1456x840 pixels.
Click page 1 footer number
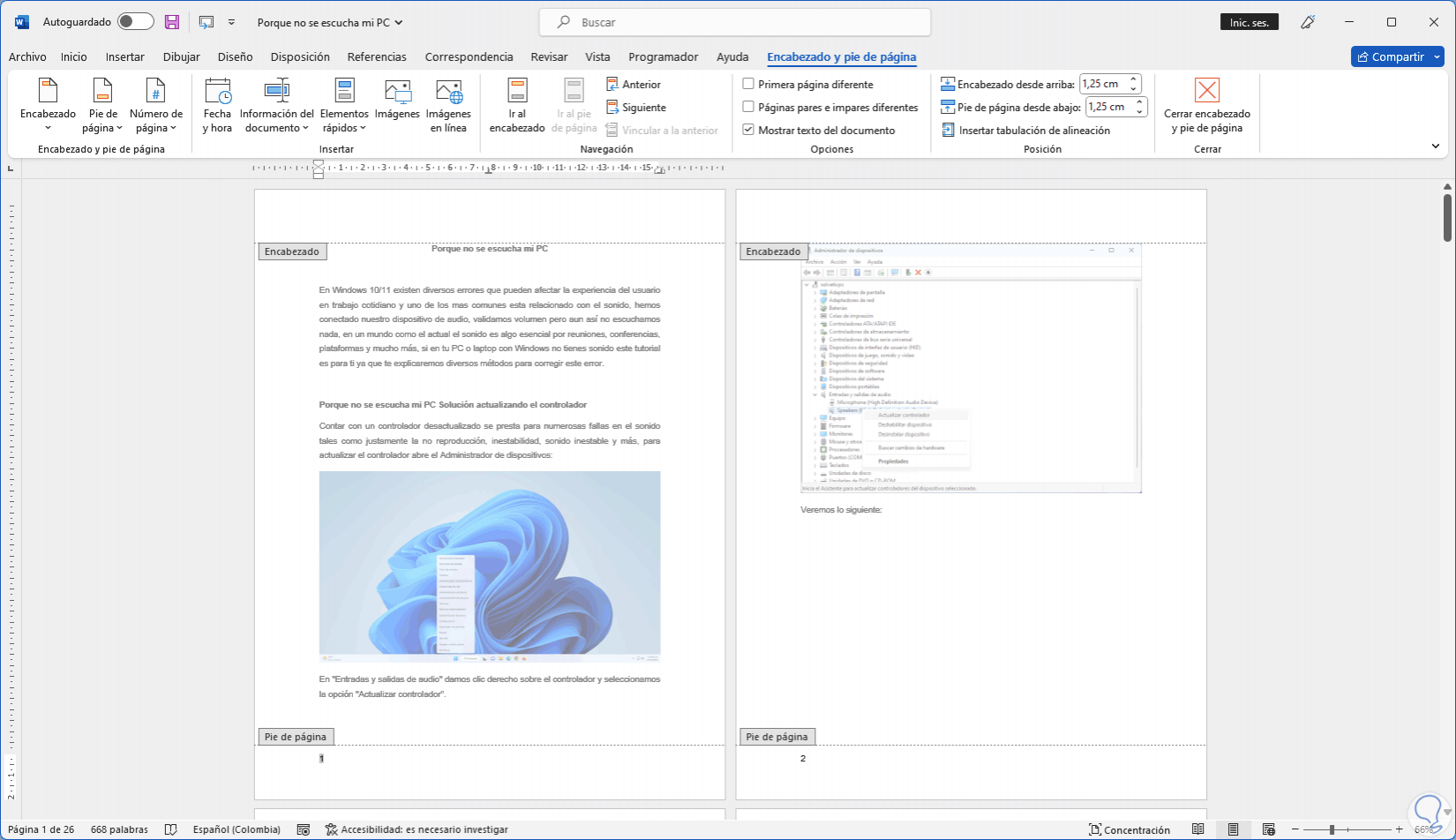(321, 759)
